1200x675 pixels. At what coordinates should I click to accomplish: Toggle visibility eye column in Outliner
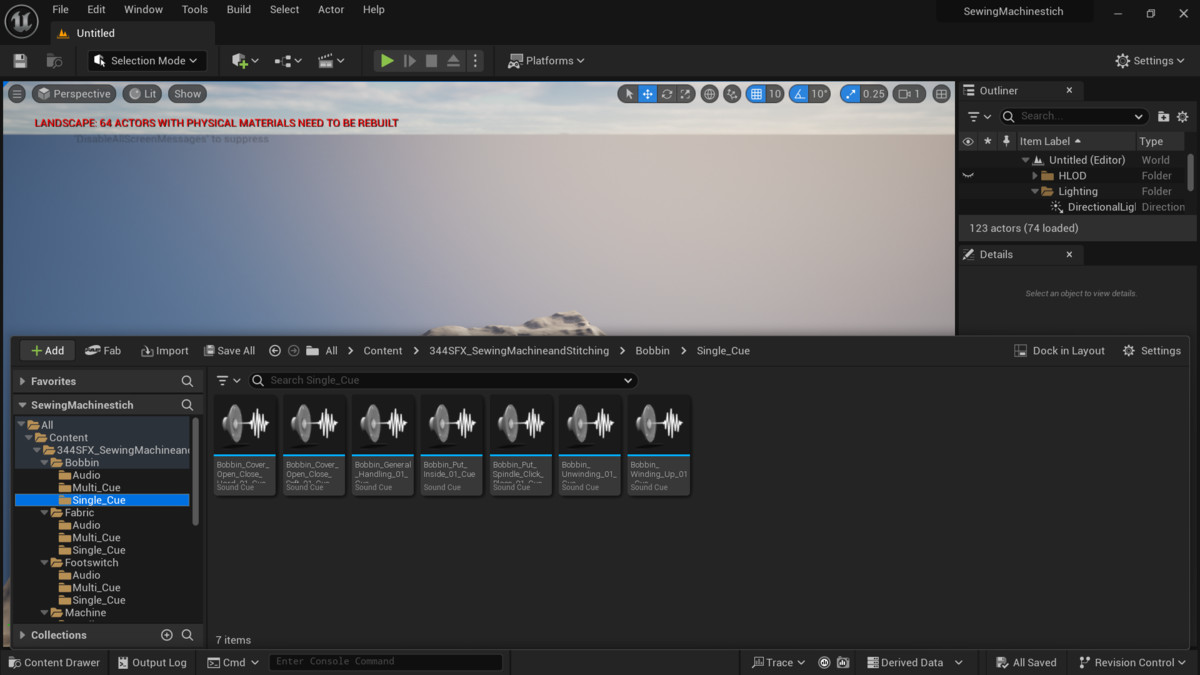[968, 142]
